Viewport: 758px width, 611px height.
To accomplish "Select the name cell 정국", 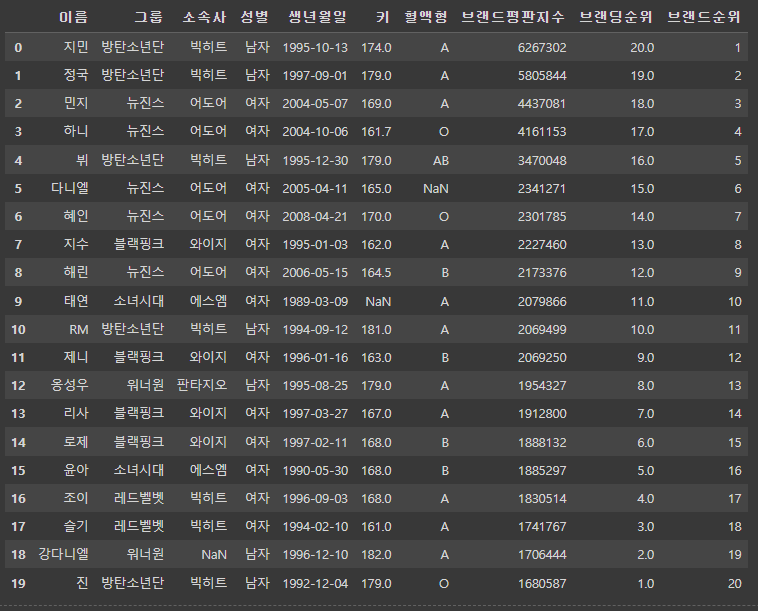I will coord(76,75).
